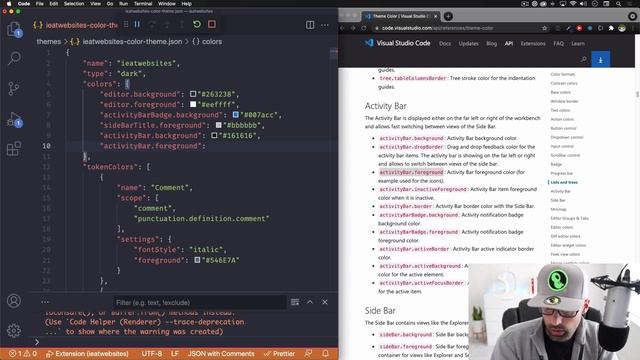Stop debugging with the red square
Image resolution: width=640 pixels, height=360 pixels.
coord(212,24)
